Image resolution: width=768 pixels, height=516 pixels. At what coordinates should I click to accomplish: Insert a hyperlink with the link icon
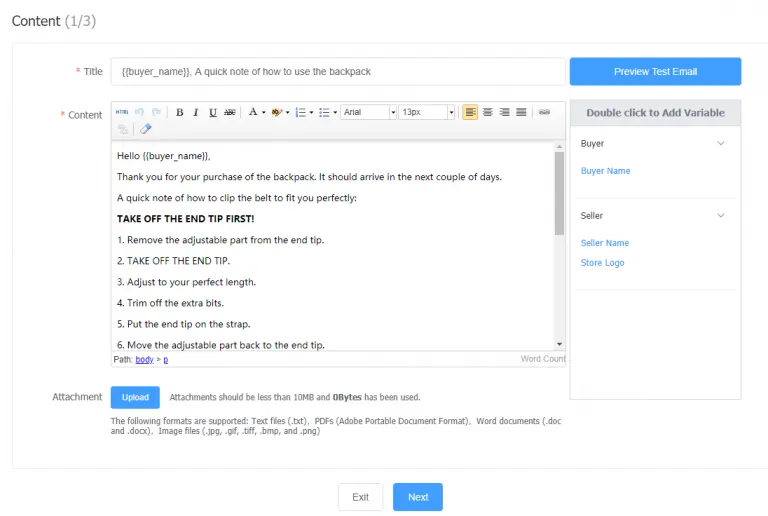[544, 112]
